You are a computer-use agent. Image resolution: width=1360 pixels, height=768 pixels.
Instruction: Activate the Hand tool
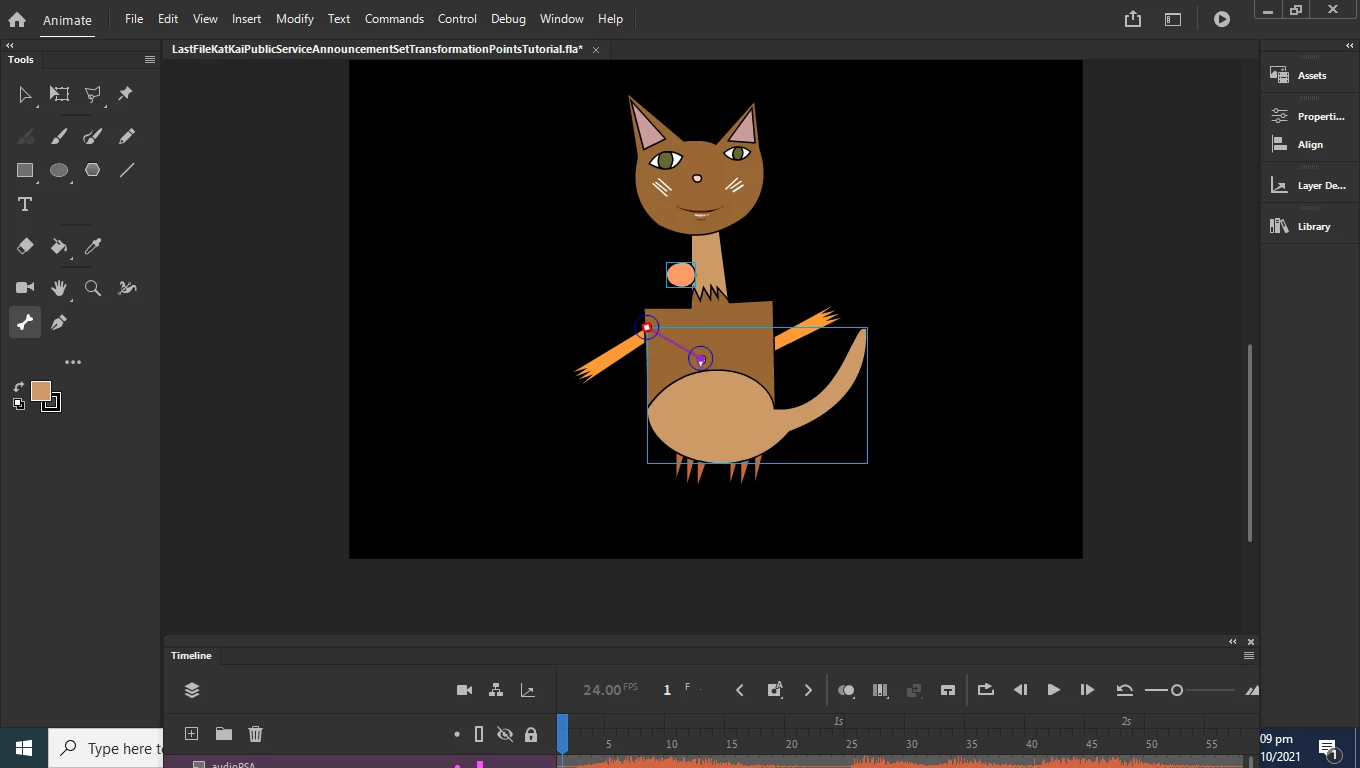tap(59, 288)
